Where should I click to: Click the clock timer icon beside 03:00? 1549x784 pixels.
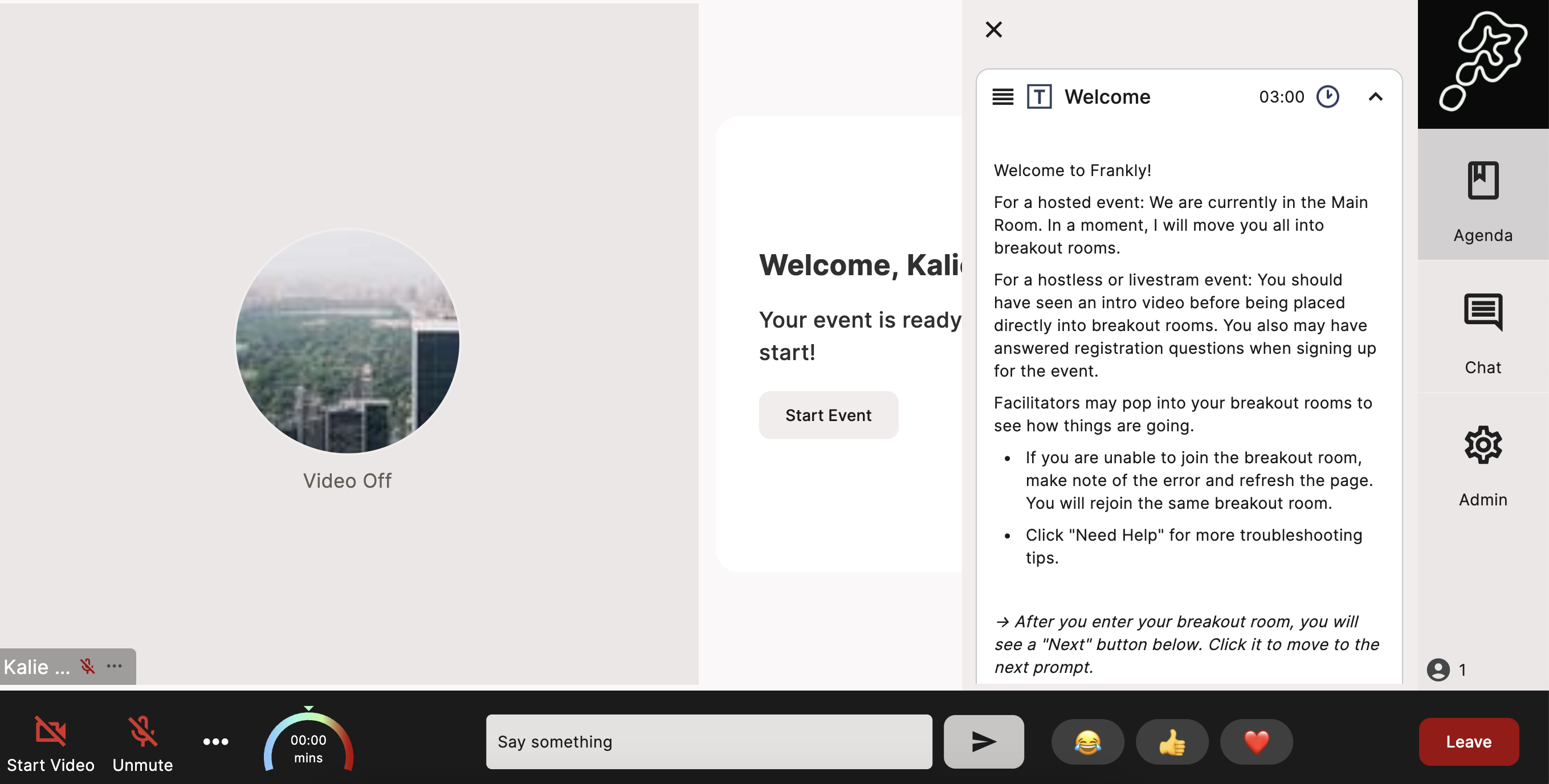[x=1327, y=97]
